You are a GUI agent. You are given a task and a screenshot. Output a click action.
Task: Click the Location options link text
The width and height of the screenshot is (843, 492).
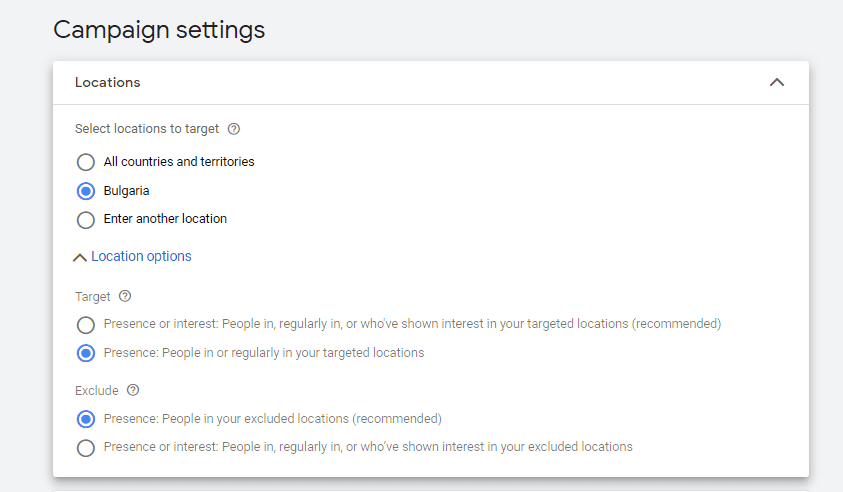coord(141,256)
